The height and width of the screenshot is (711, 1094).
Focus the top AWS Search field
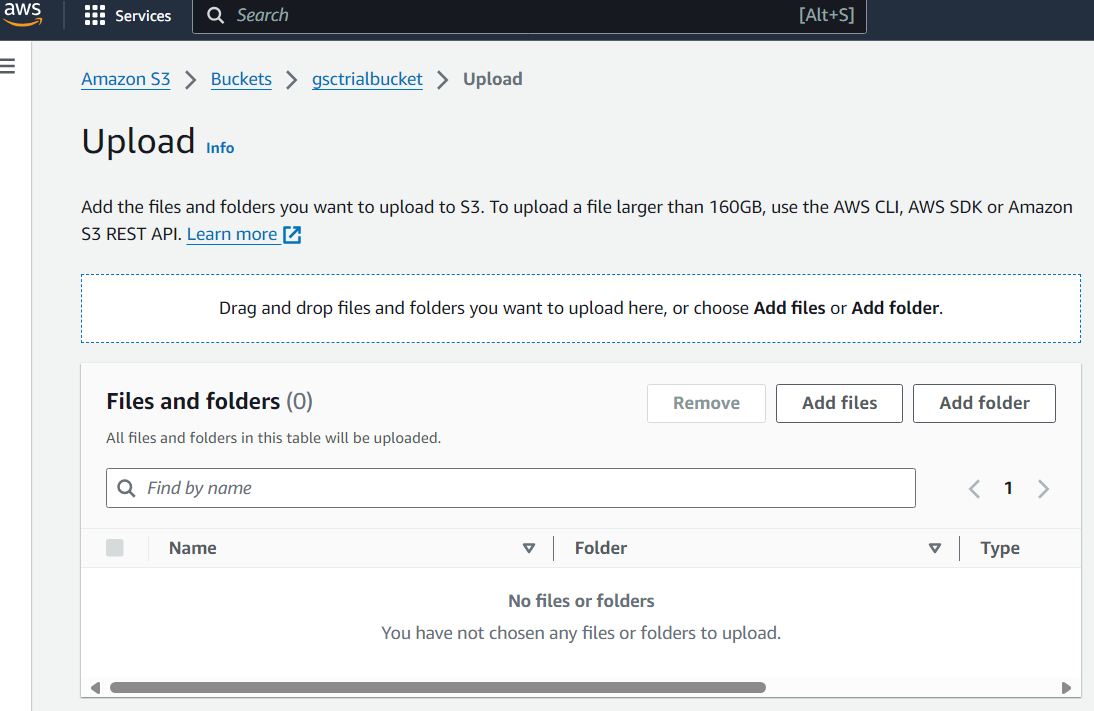(530, 15)
